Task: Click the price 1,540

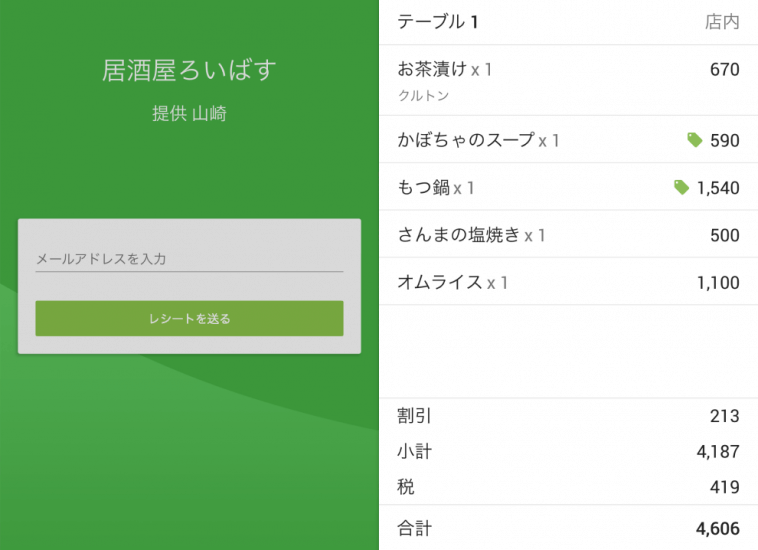Action: pyautogui.click(x=718, y=188)
